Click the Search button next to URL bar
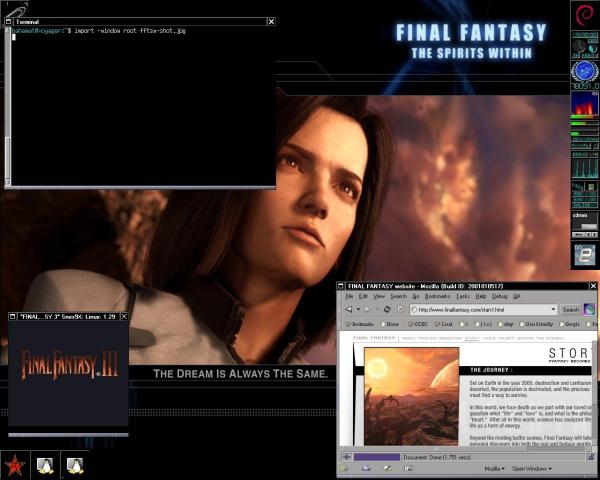Screen dimensions: 600x480 pyautogui.click(x=570, y=310)
